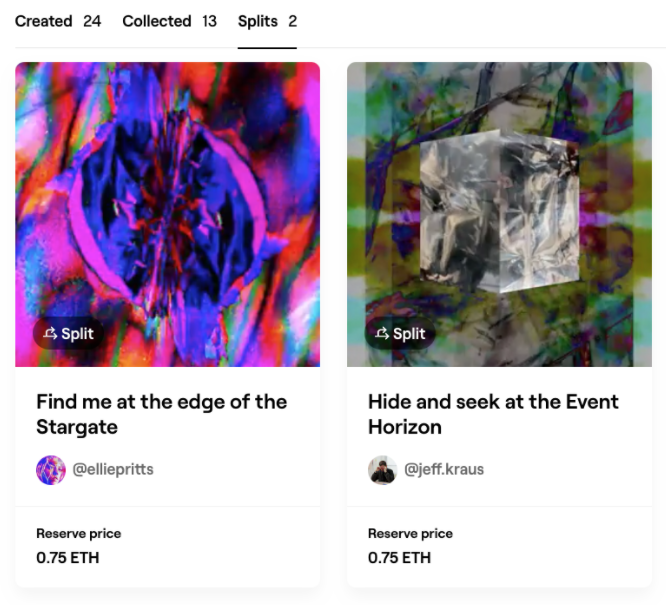This screenshot has width=666, height=605.
Task: Open the Collected tab
Action: click(157, 21)
